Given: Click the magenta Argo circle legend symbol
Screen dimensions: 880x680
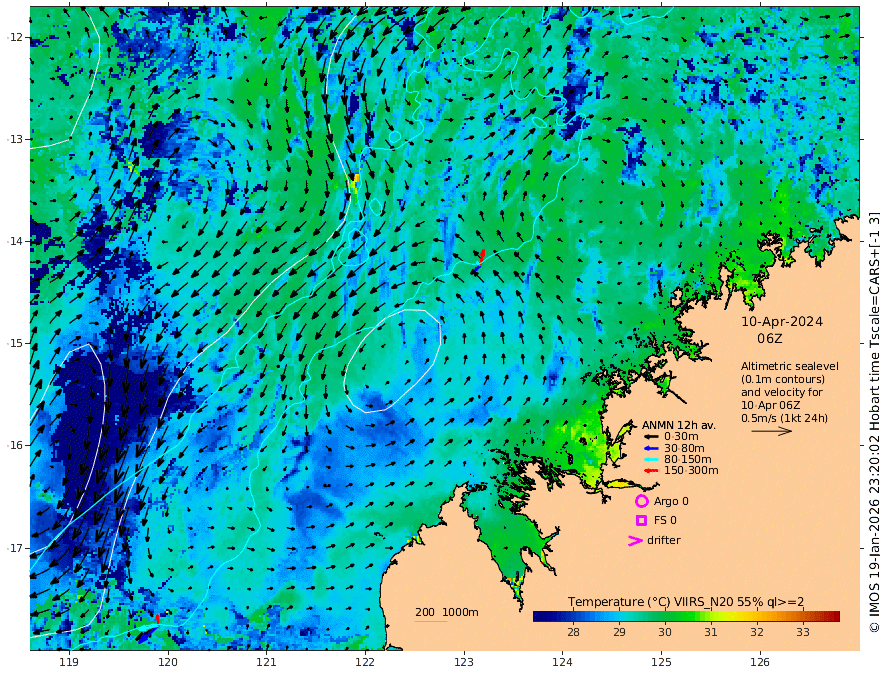Looking at the screenshot, I should [x=641, y=501].
